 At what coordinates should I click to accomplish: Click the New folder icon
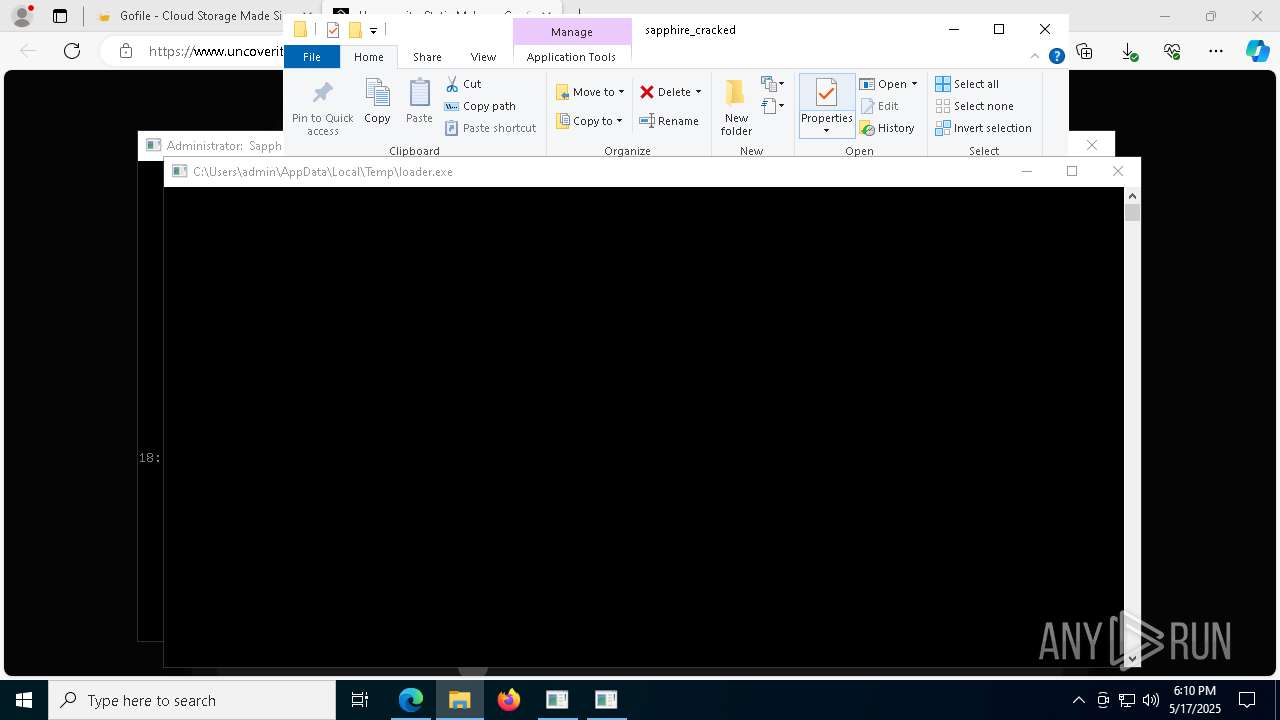[x=736, y=93]
